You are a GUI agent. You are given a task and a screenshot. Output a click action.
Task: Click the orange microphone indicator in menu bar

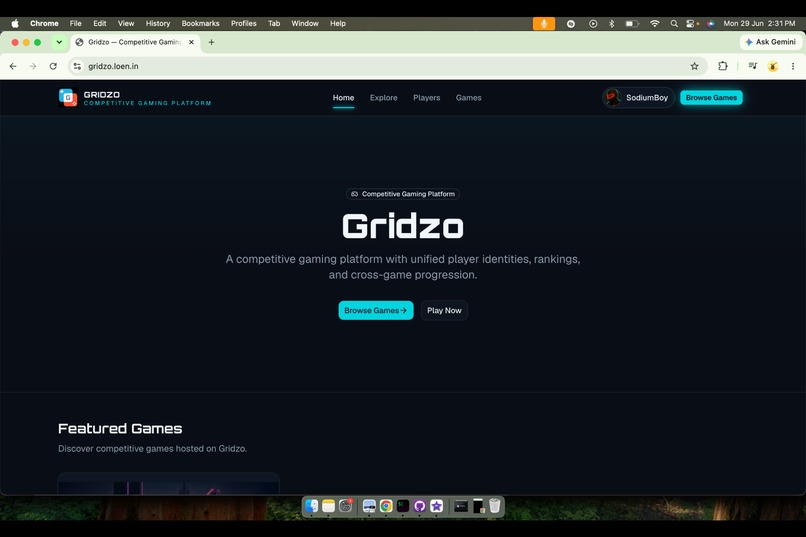[544, 24]
